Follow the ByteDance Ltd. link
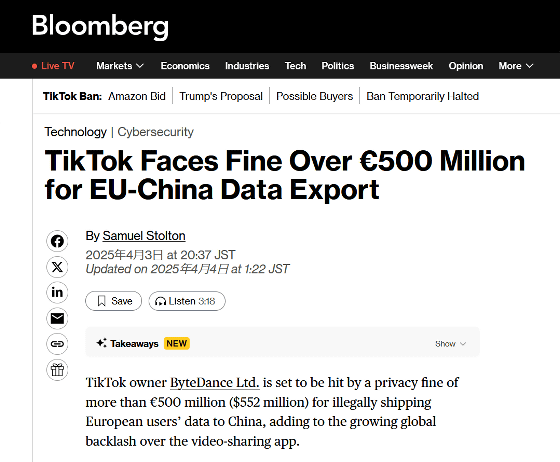Viewport: 560px width, 462px height. [x=215, y=382]
